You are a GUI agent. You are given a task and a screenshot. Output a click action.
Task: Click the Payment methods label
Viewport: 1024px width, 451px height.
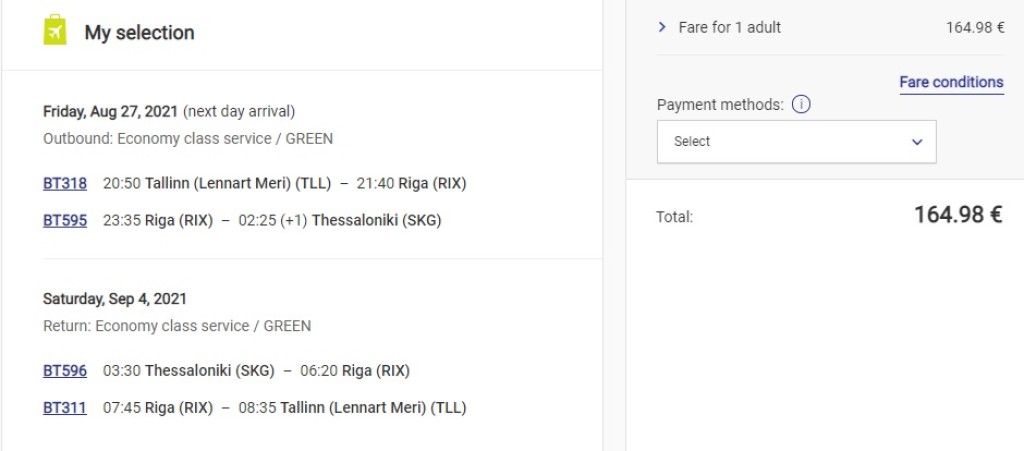(x=720, y=104)
